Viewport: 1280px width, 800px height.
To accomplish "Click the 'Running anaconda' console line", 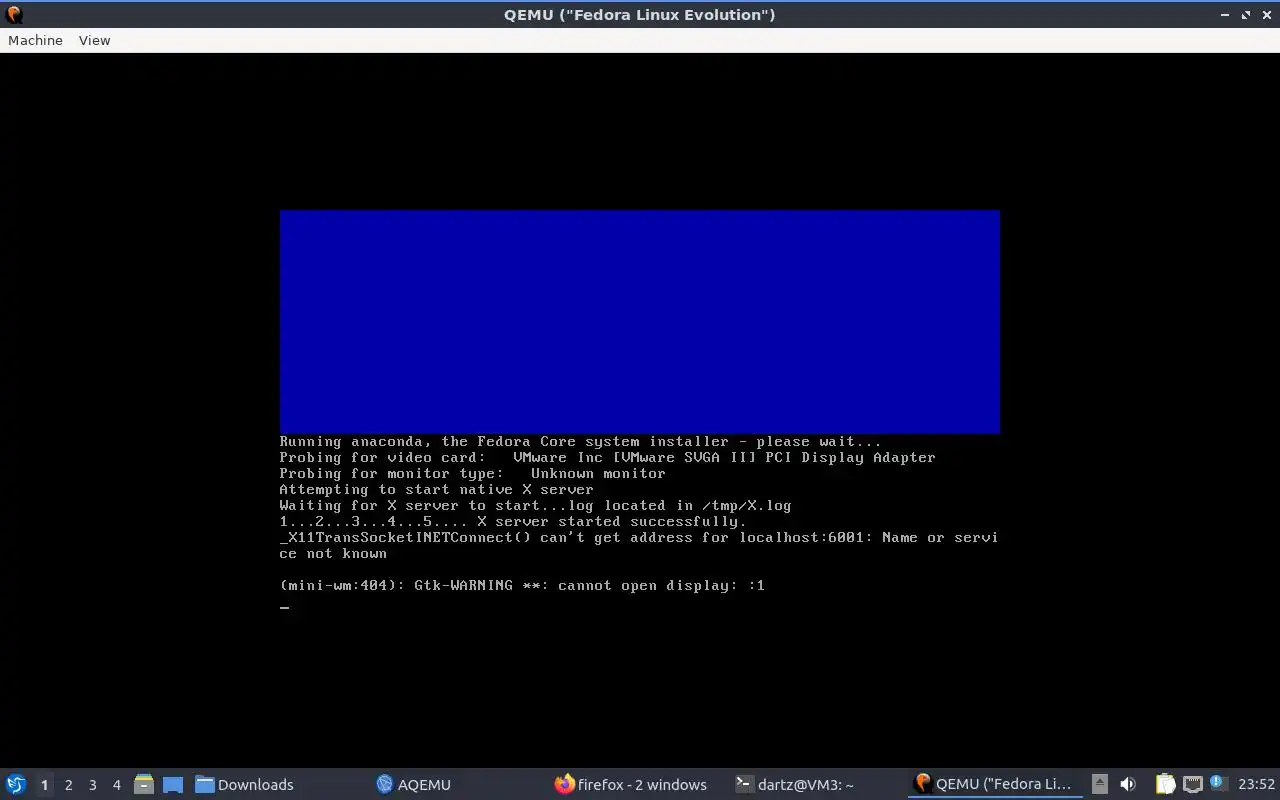I will pos(580,441).
